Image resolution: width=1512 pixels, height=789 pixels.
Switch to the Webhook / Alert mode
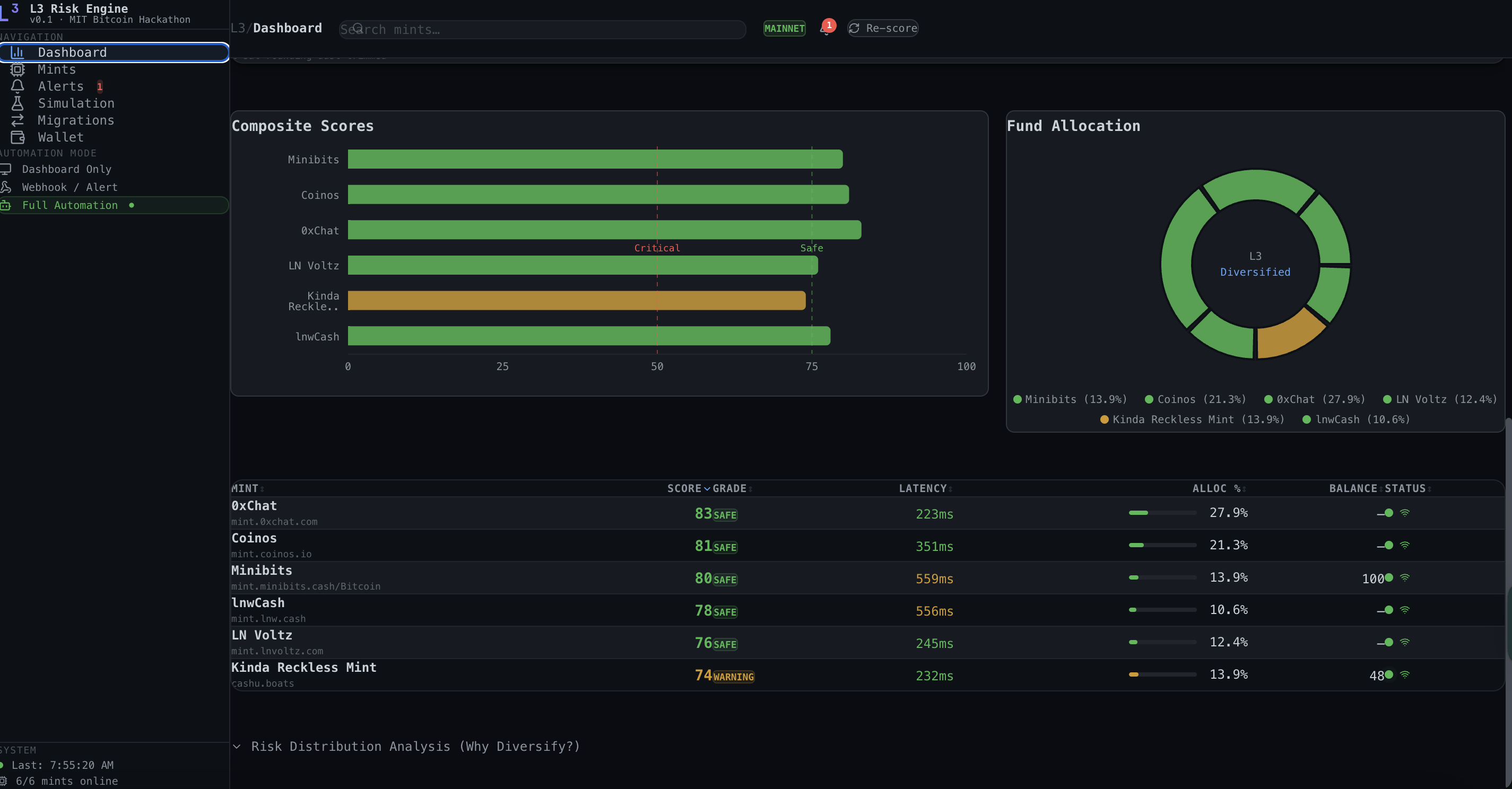point(69,187)
